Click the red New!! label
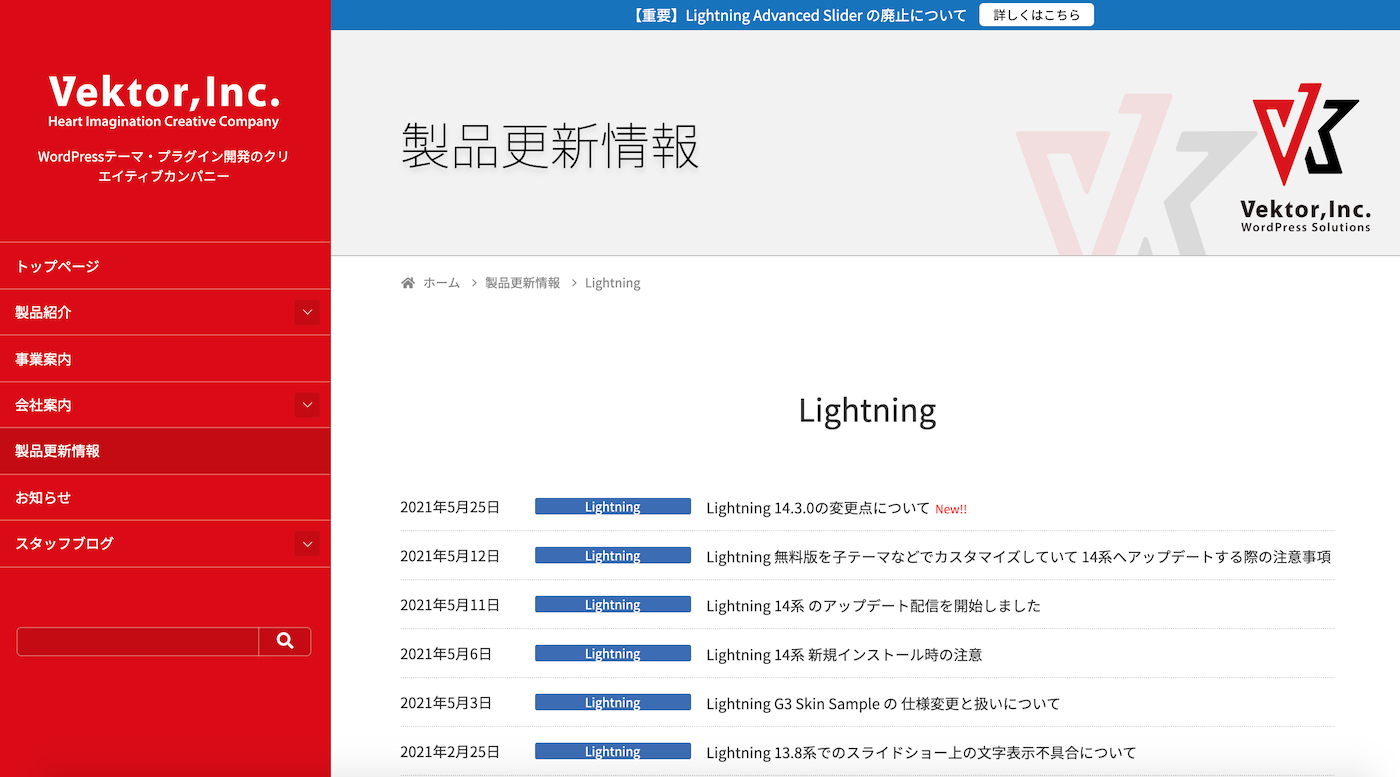 click(951, 509)
